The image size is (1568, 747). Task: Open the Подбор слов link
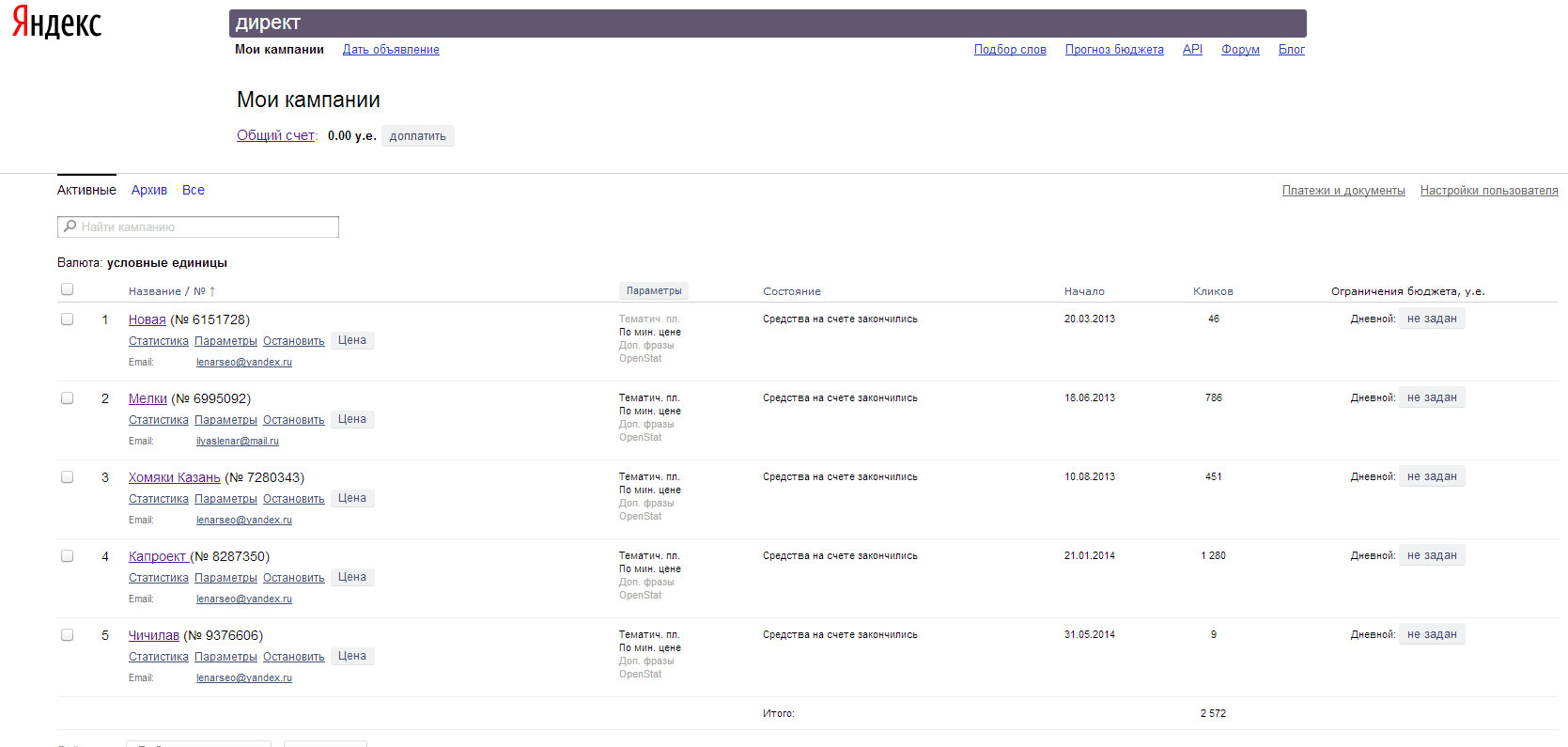tap(1010, 50)
